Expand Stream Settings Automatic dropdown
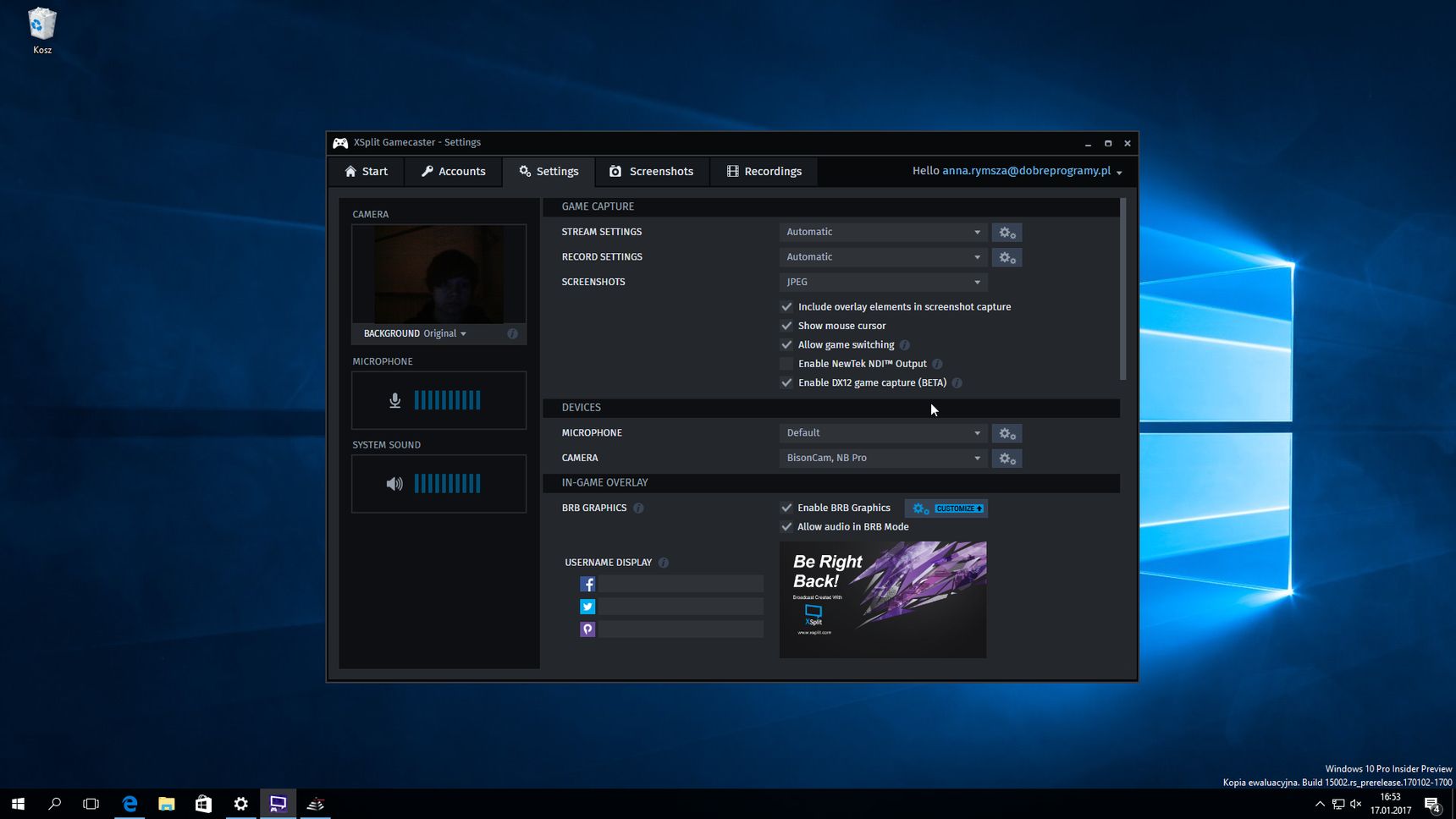Screen dimensions: 1456x819 [x=883, y=232]
